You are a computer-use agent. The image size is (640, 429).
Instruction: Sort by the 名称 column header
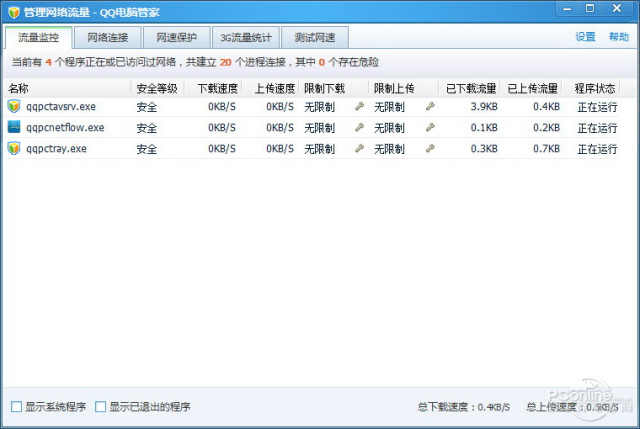point(68,88)
